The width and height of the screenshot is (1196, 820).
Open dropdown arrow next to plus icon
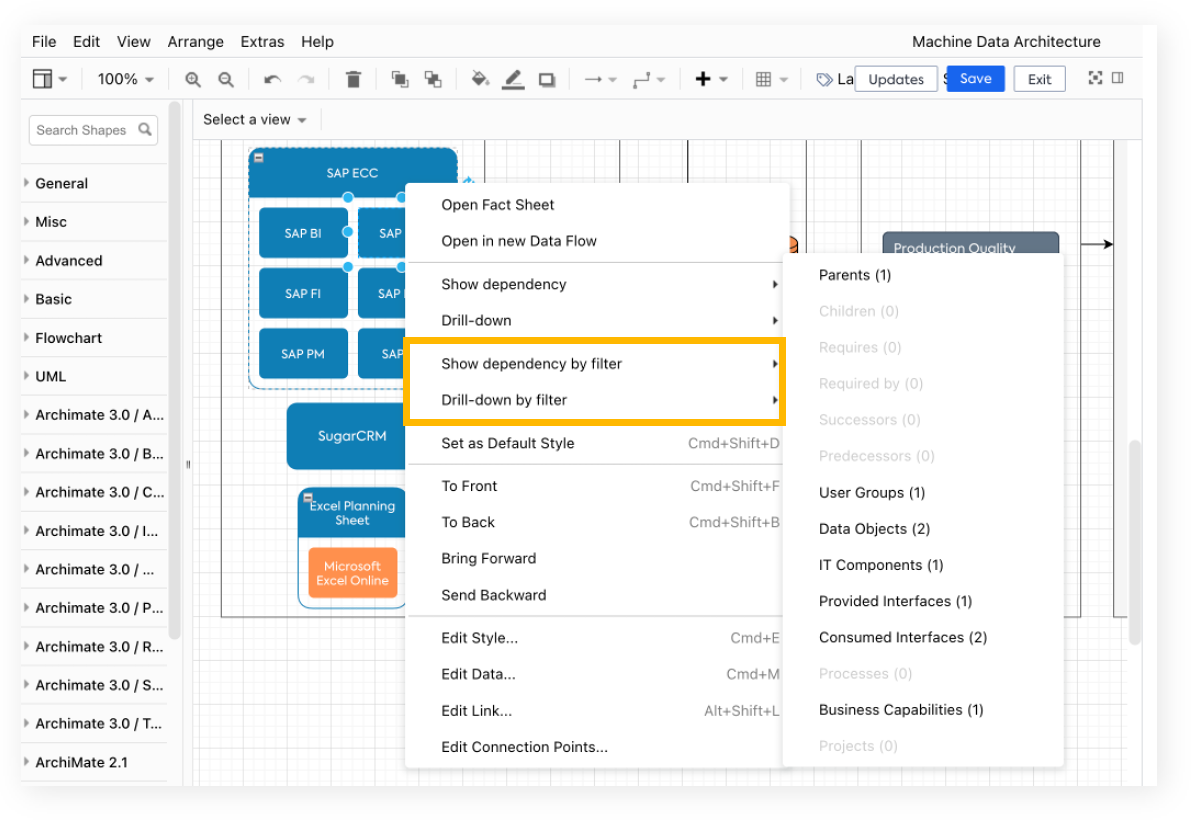tap(724, 79)
